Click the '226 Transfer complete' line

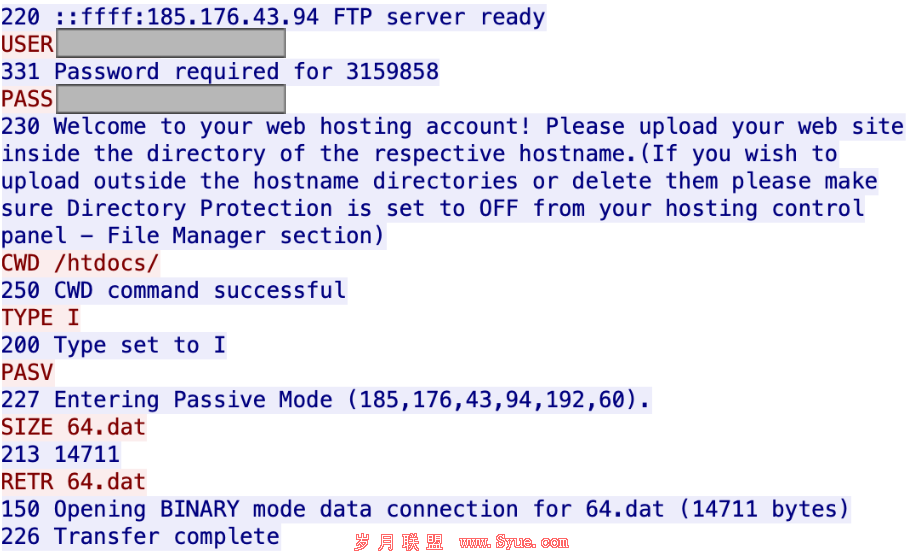click(x=141, y=536)
